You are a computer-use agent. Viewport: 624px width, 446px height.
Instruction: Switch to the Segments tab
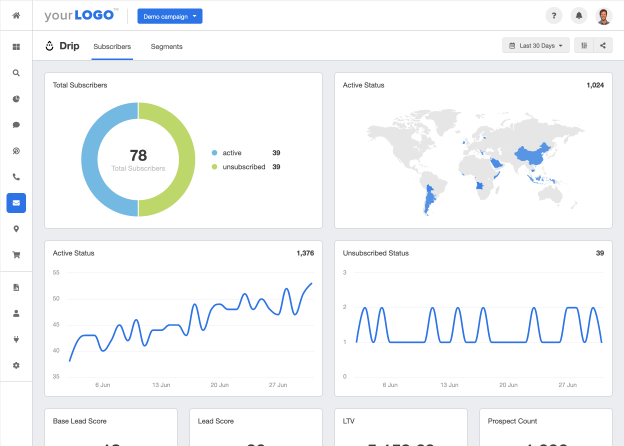[166, 46]
